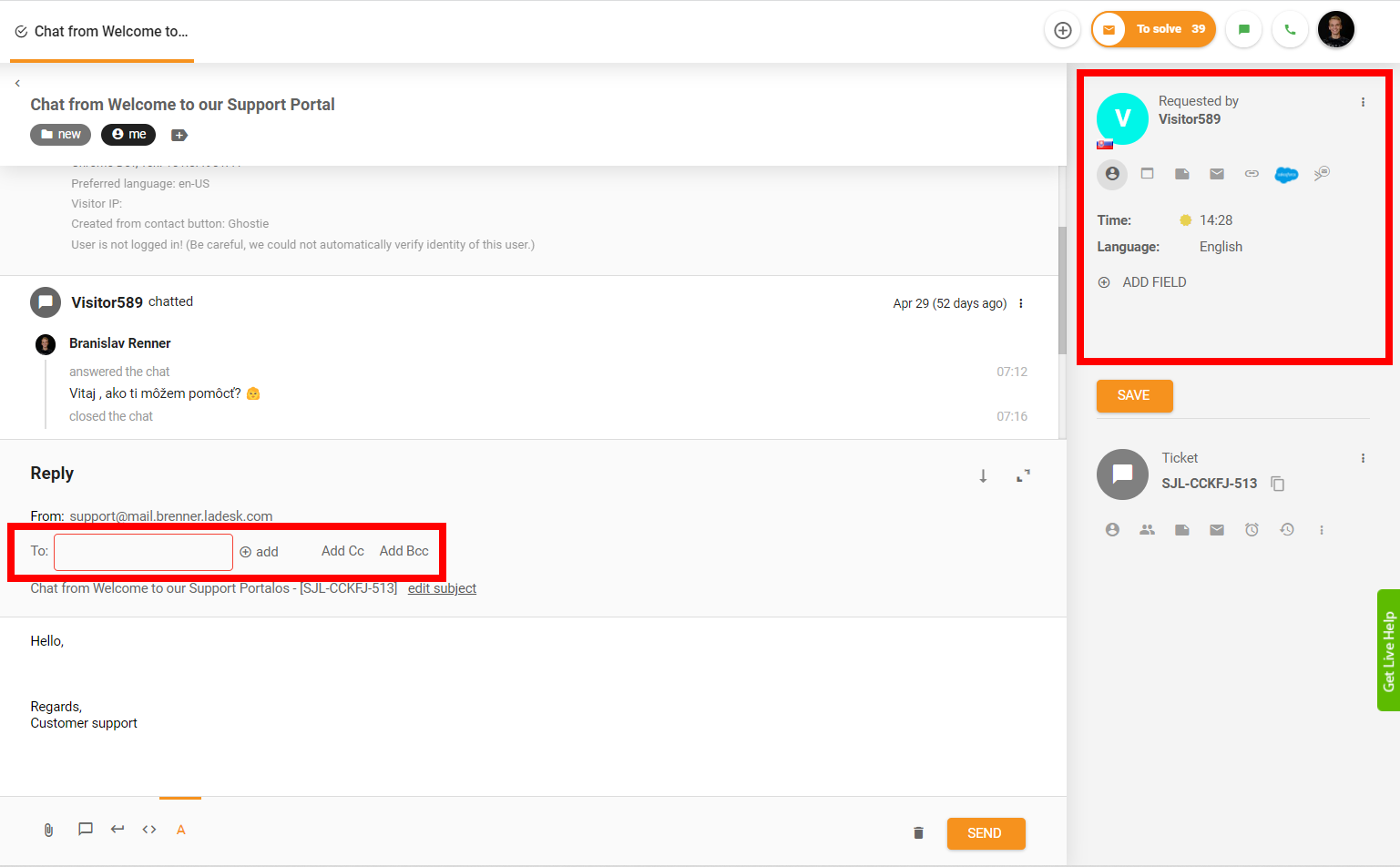Viewport: 1400px width, 867px height.
Task: Open three-dot menu beside Requested by
Action: 1363,102
